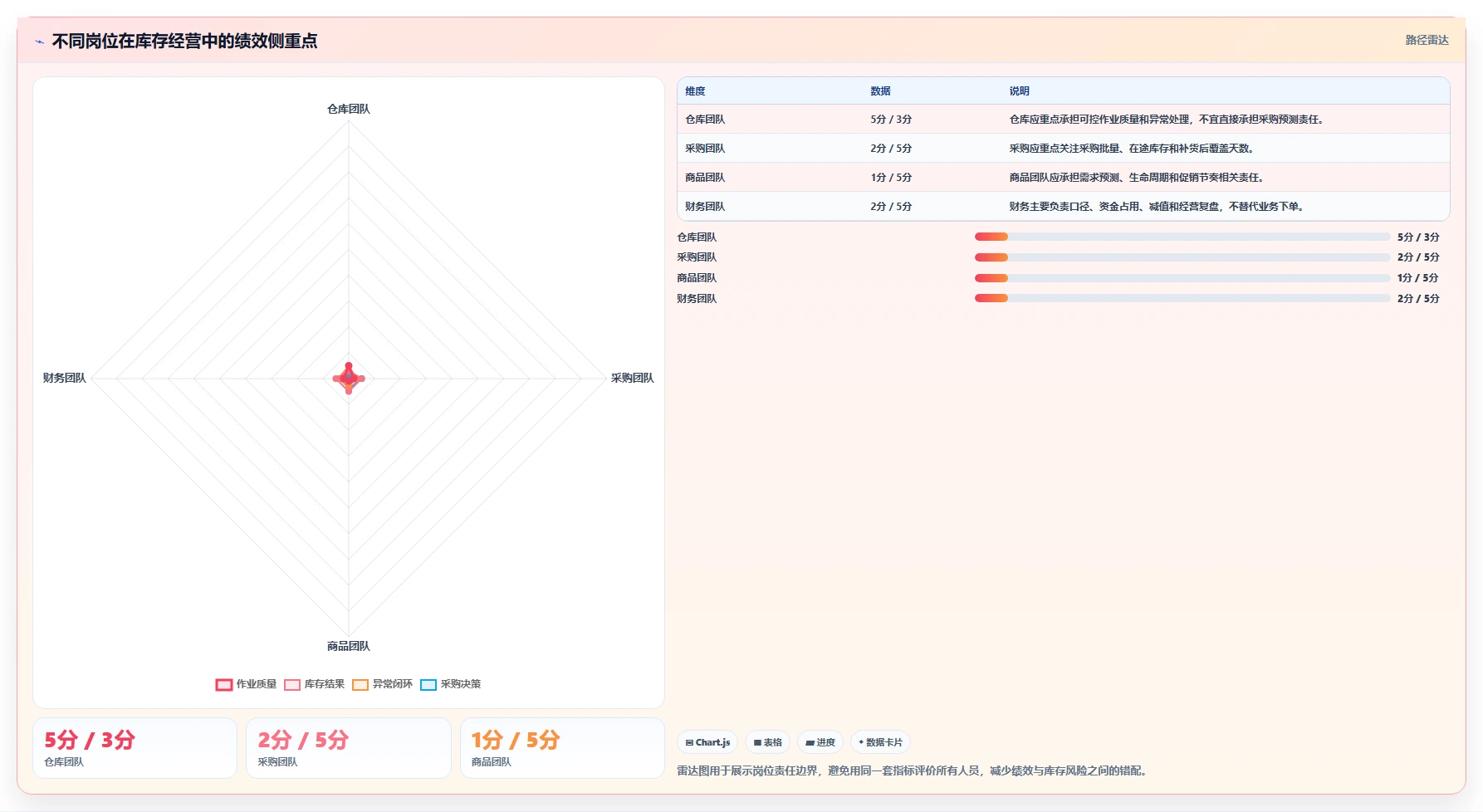Click the 仓库团队 label in the progress list
The height and width of the screenshot is (812, 1483).
[697, 237]
